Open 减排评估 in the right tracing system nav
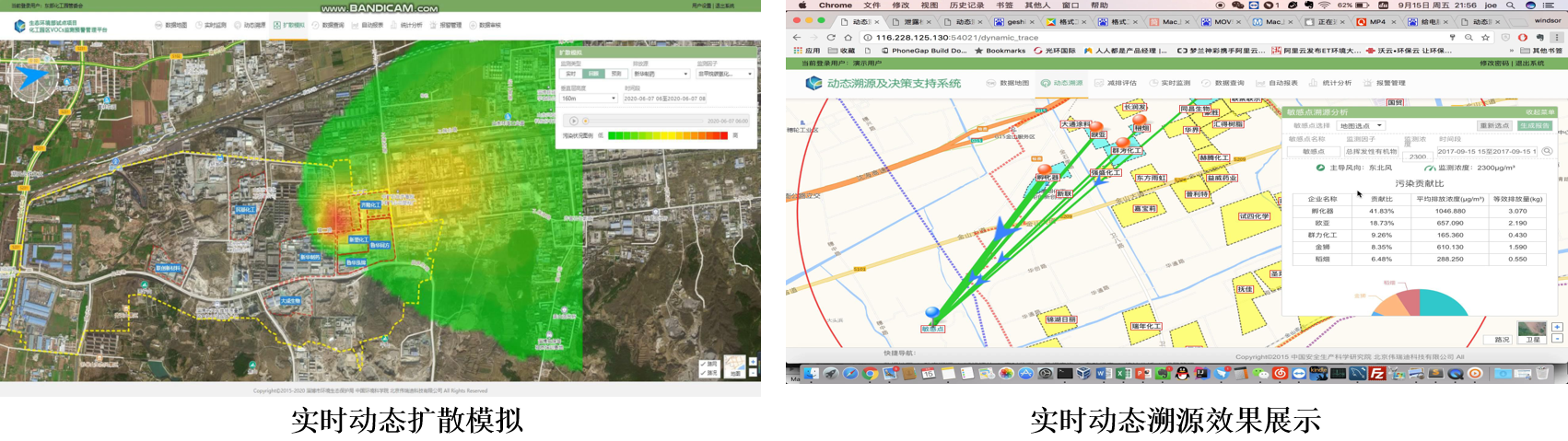The height and width of the screenshot is (441, 1568). pos(1117,83)
